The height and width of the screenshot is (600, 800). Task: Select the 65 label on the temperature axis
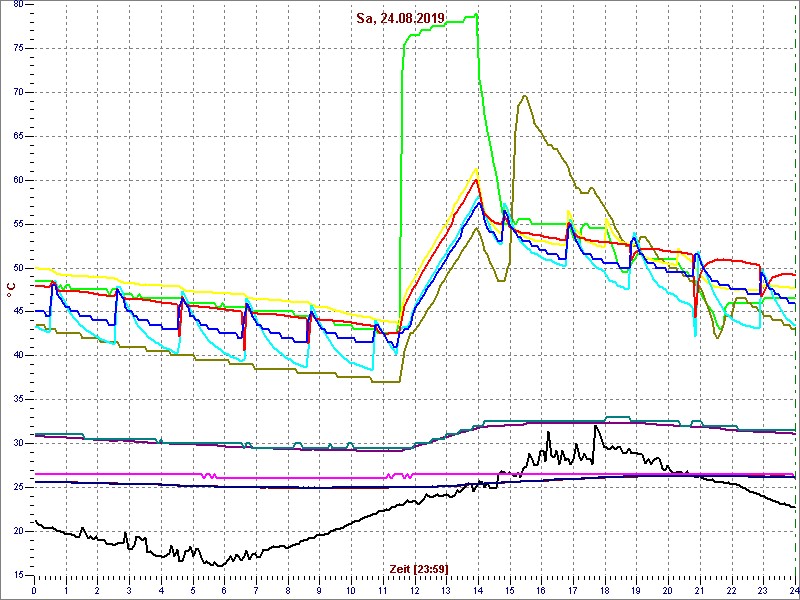click(17, 136)
